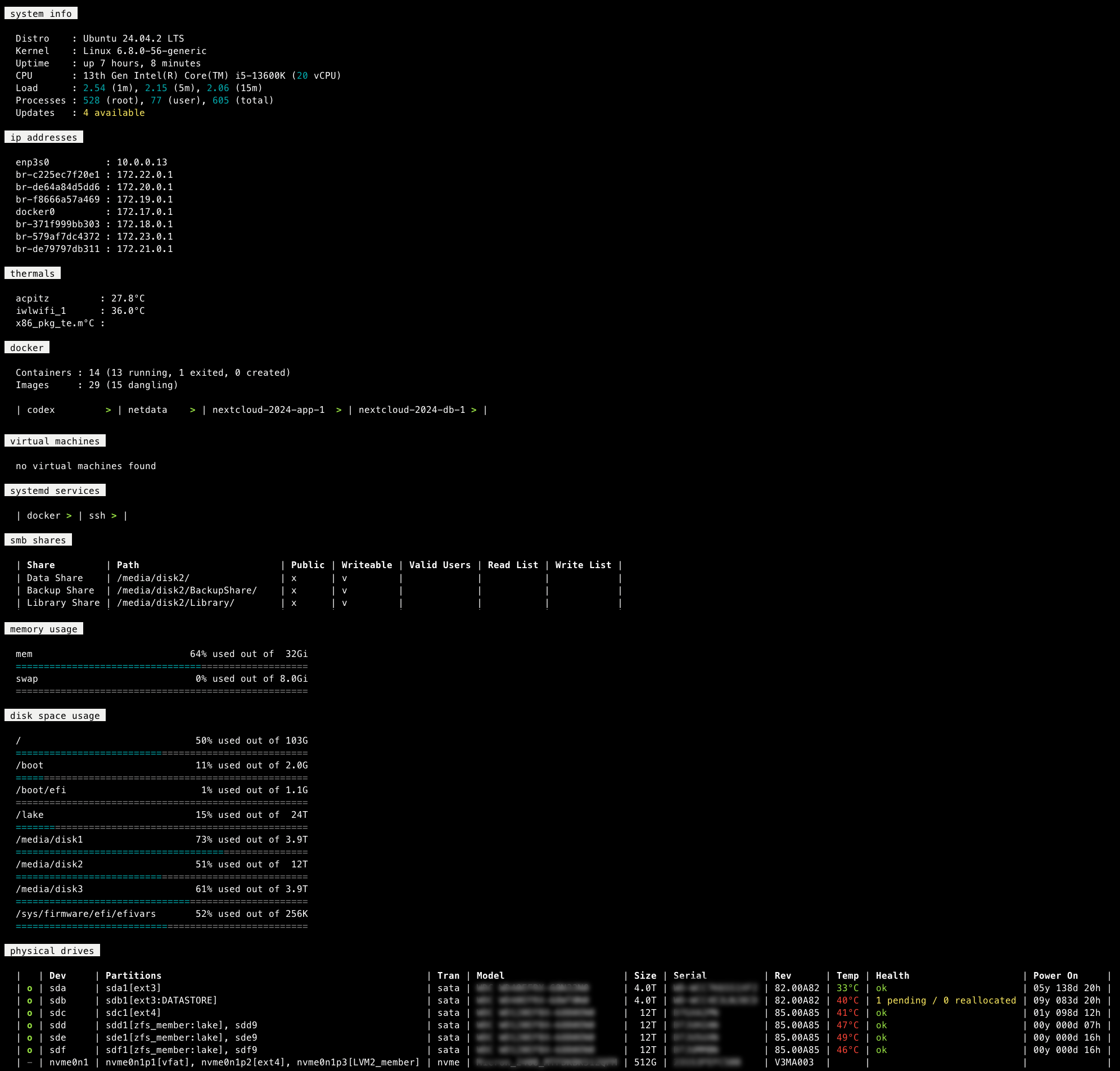Click the green arrow beside netdata container
Image resolution: width=1120 pixels, height=1071 pixels.
(x=193, y=410)
